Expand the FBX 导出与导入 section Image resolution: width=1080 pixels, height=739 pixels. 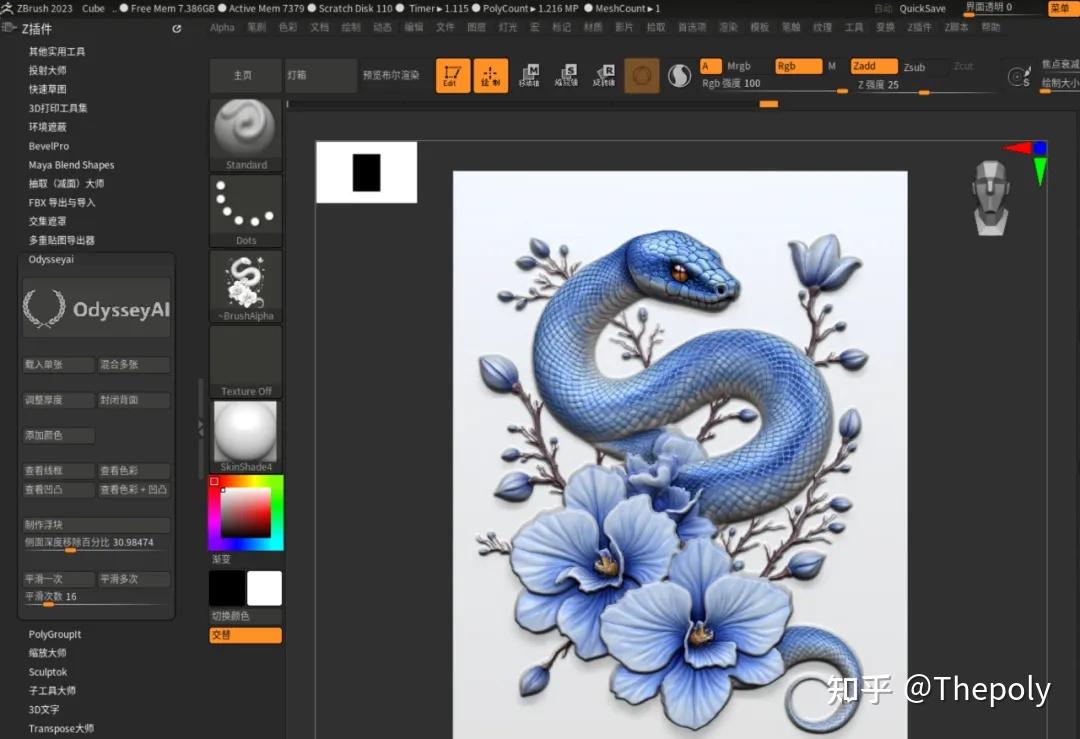tap(62, 202)
